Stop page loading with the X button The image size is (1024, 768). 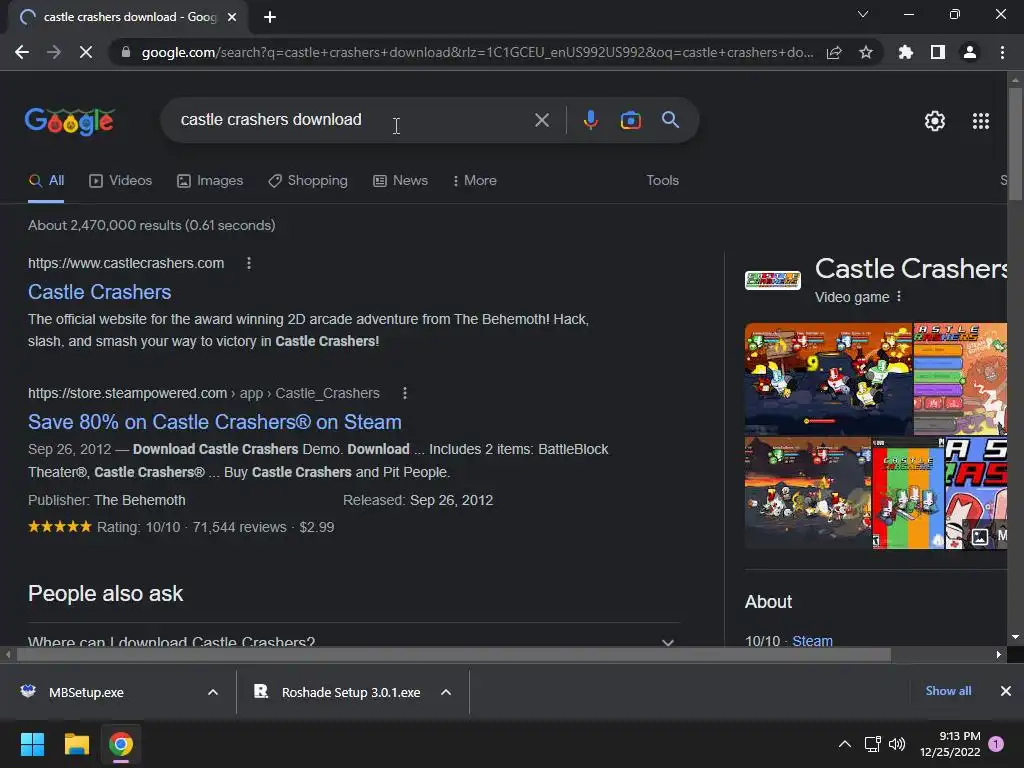86,52
